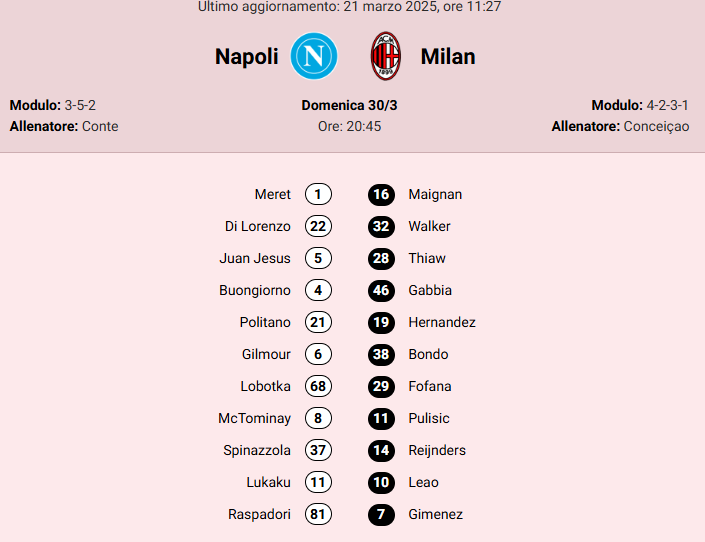The width and height of the screenshot is (705, 542).
Task: Click Meret's number 1 jersey badge
Action: click(318, 194)
